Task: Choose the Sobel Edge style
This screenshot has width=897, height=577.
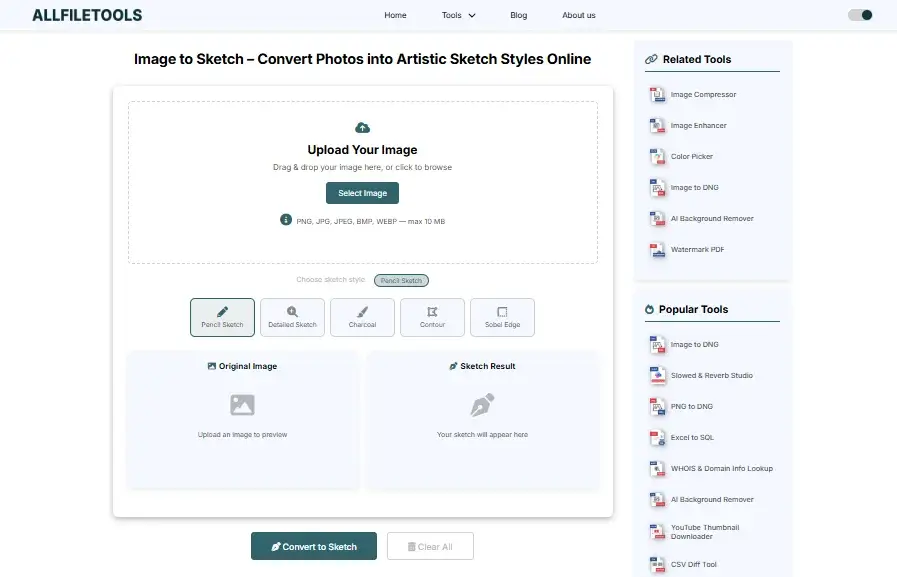Action: click(x=502, y=317)
